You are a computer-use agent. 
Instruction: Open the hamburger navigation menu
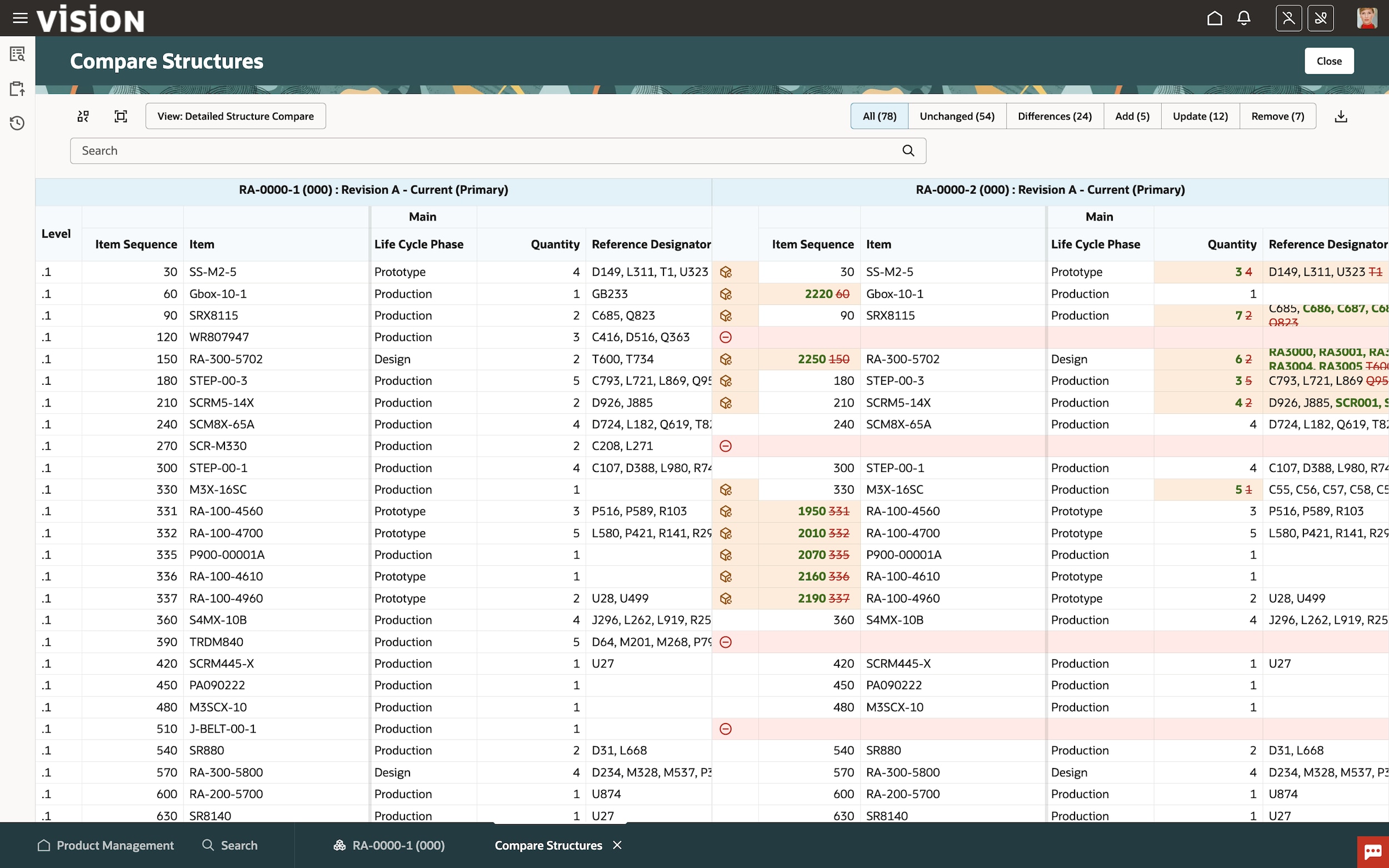[20, 18]
